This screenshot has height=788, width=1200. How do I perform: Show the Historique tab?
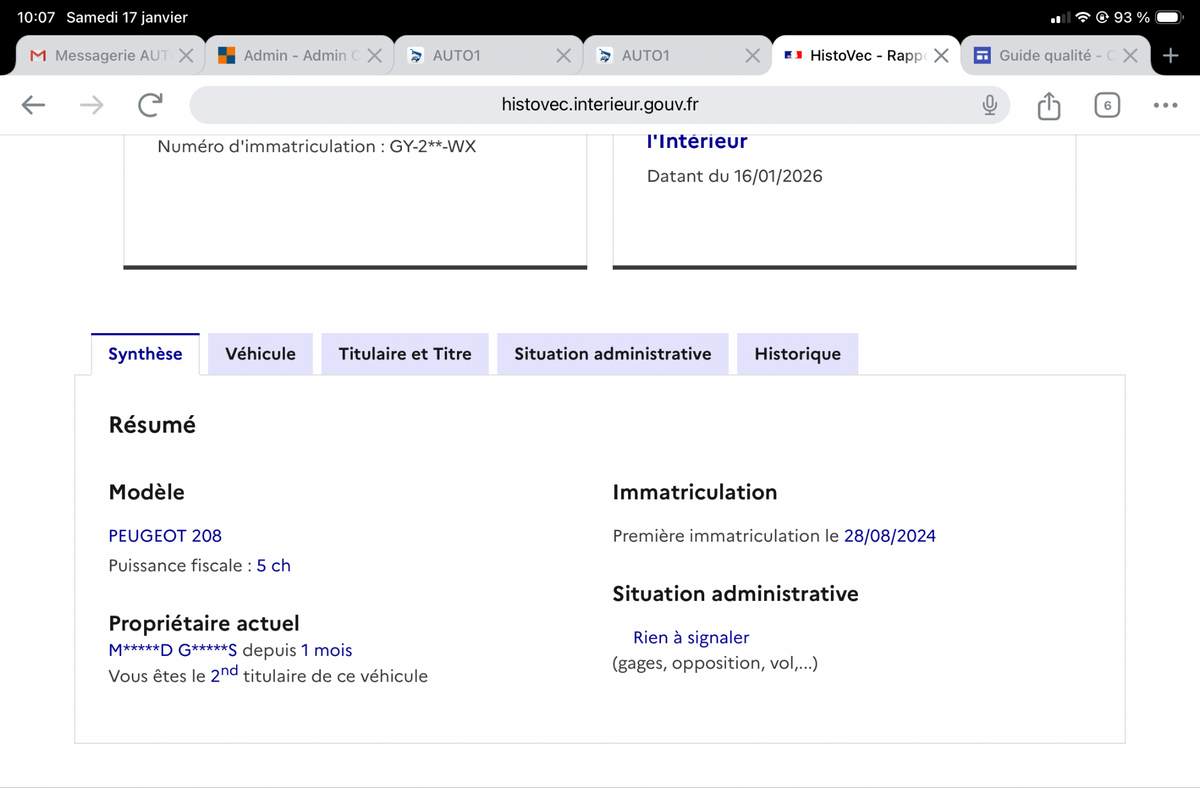coord(797,354)
